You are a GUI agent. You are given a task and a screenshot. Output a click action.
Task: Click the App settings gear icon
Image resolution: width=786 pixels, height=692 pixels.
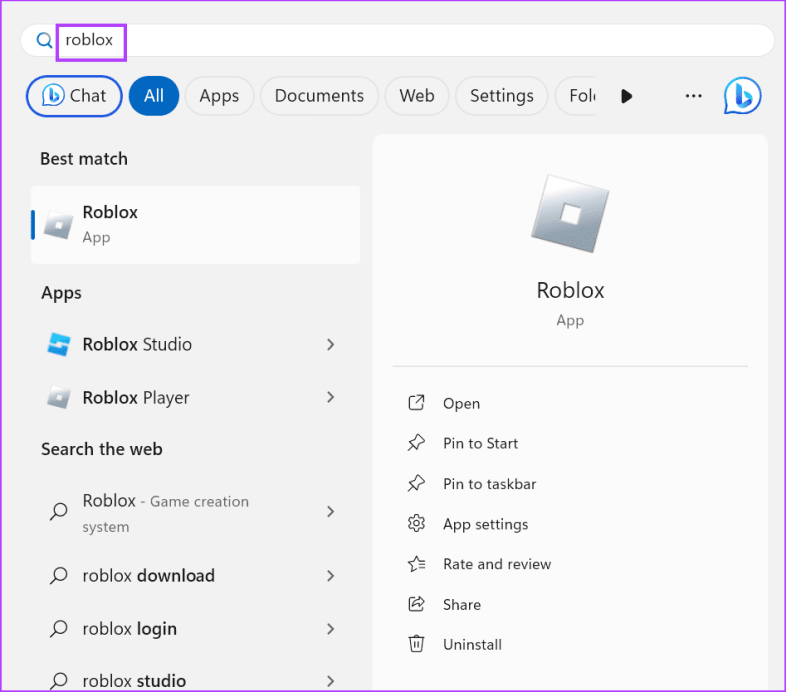coord(417,524)
